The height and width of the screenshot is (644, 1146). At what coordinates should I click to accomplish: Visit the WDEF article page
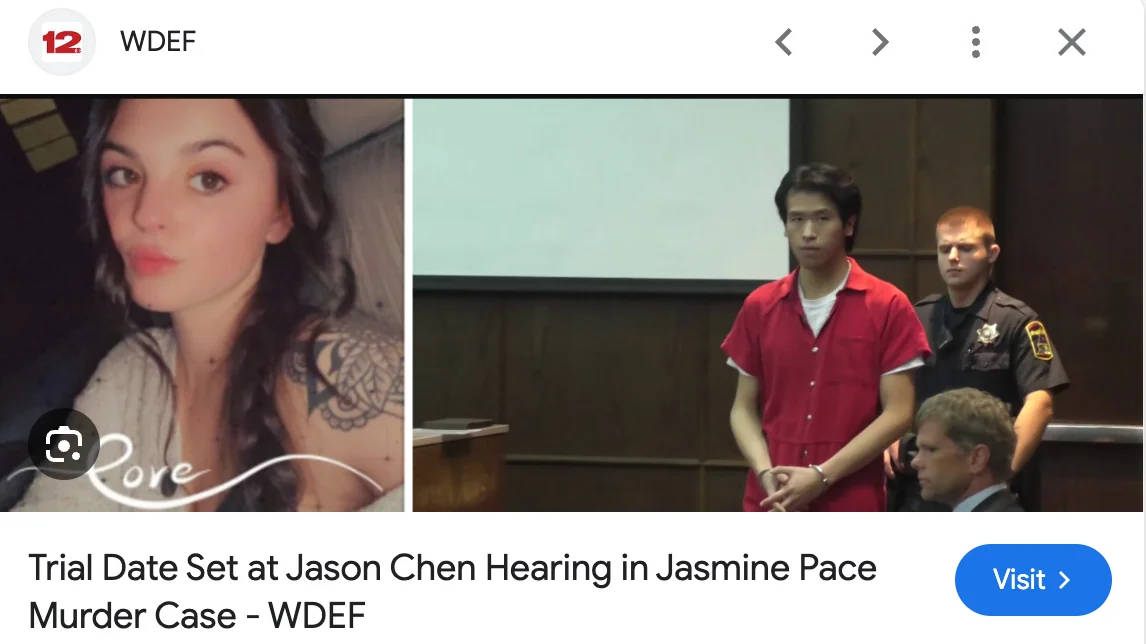coord(1033,580)
